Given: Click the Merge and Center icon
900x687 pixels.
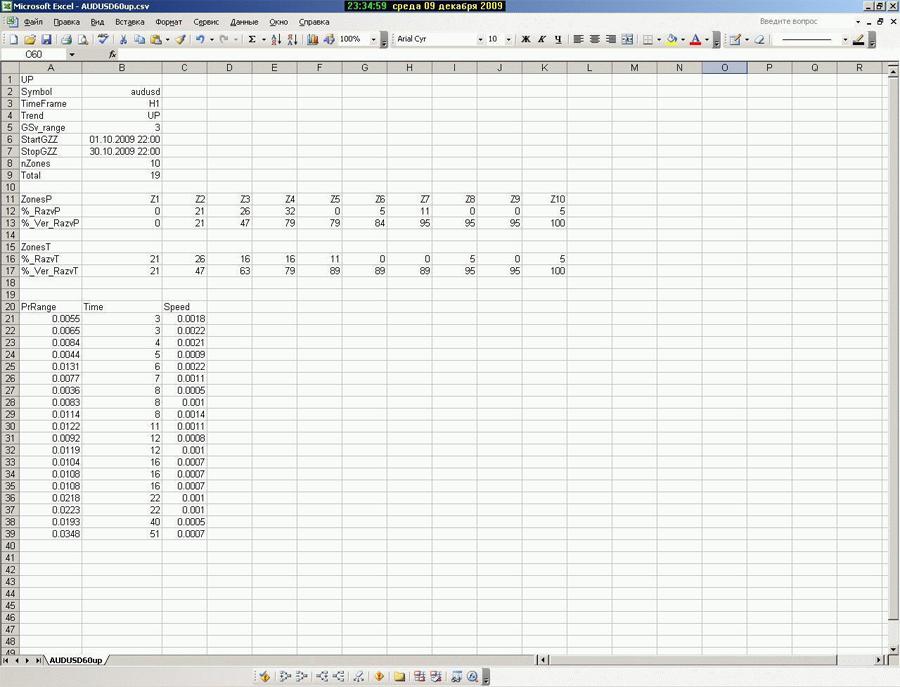Looking at the screenshot, I should (627, 39).
